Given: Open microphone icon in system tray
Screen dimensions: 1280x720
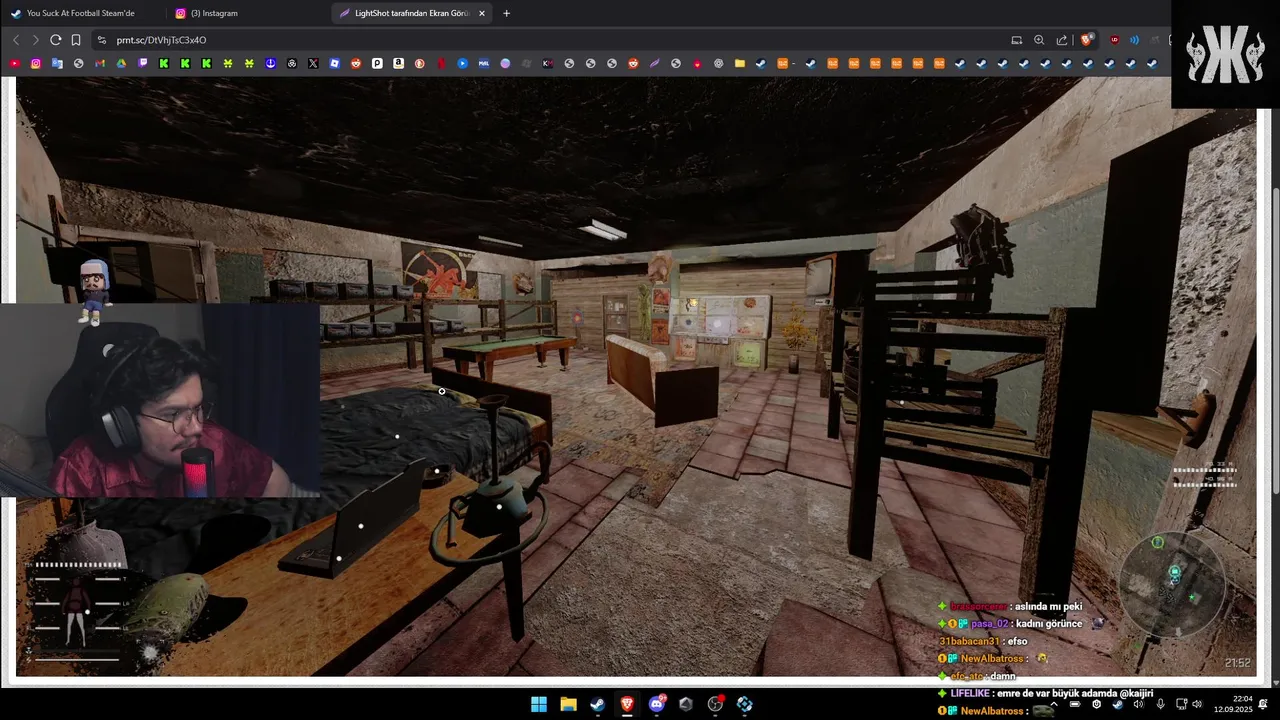Looking at the screenshot, I should tap(1160, 704).
